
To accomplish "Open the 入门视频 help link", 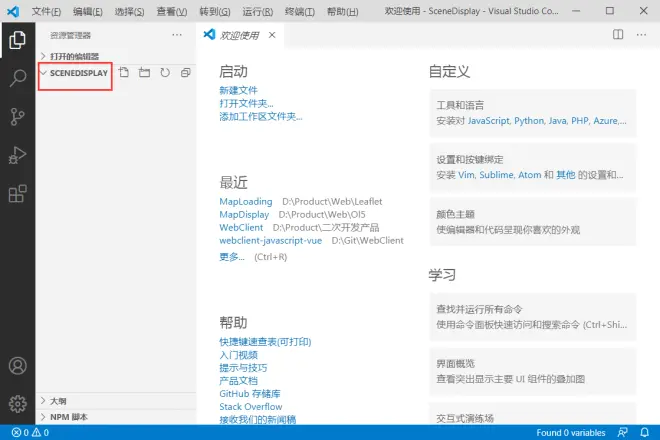I will (238, 355).
